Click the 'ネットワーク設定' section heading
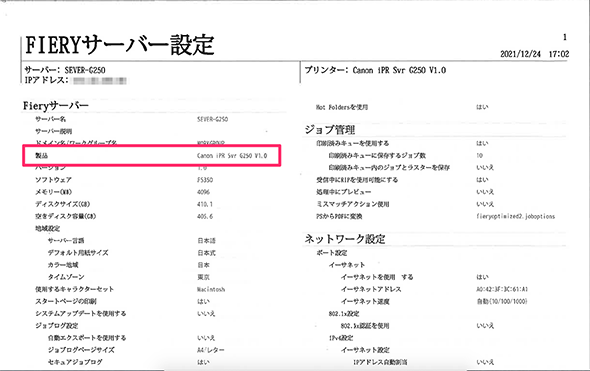This screenshot has width=590, height=371. tap(345, 239)
